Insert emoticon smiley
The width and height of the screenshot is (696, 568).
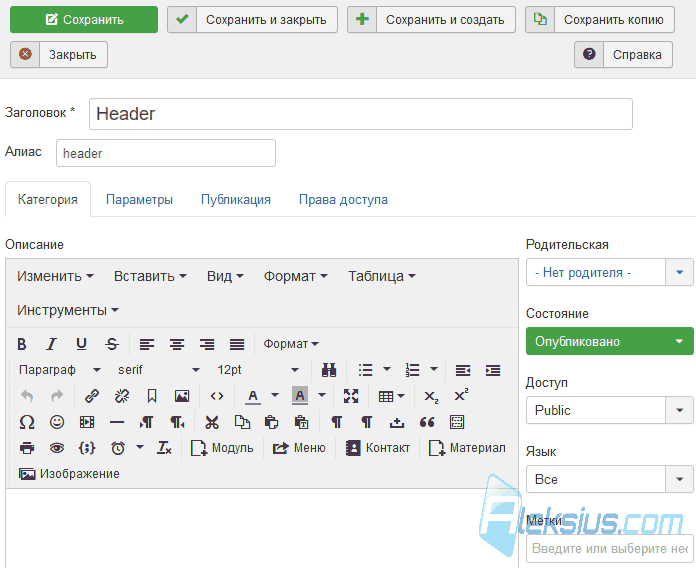coord(57,422)
